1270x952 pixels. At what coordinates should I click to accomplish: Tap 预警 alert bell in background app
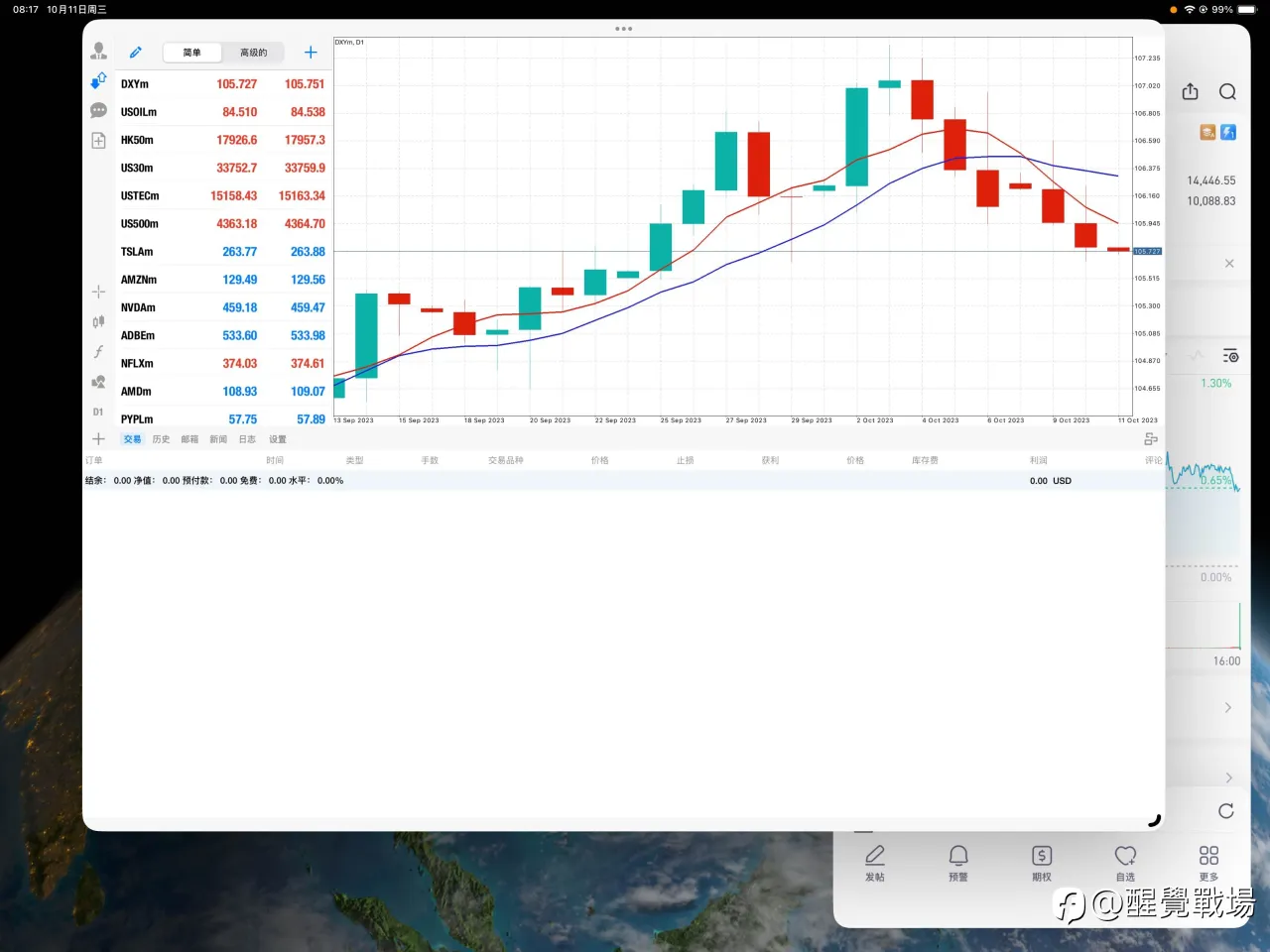[958, 863]
